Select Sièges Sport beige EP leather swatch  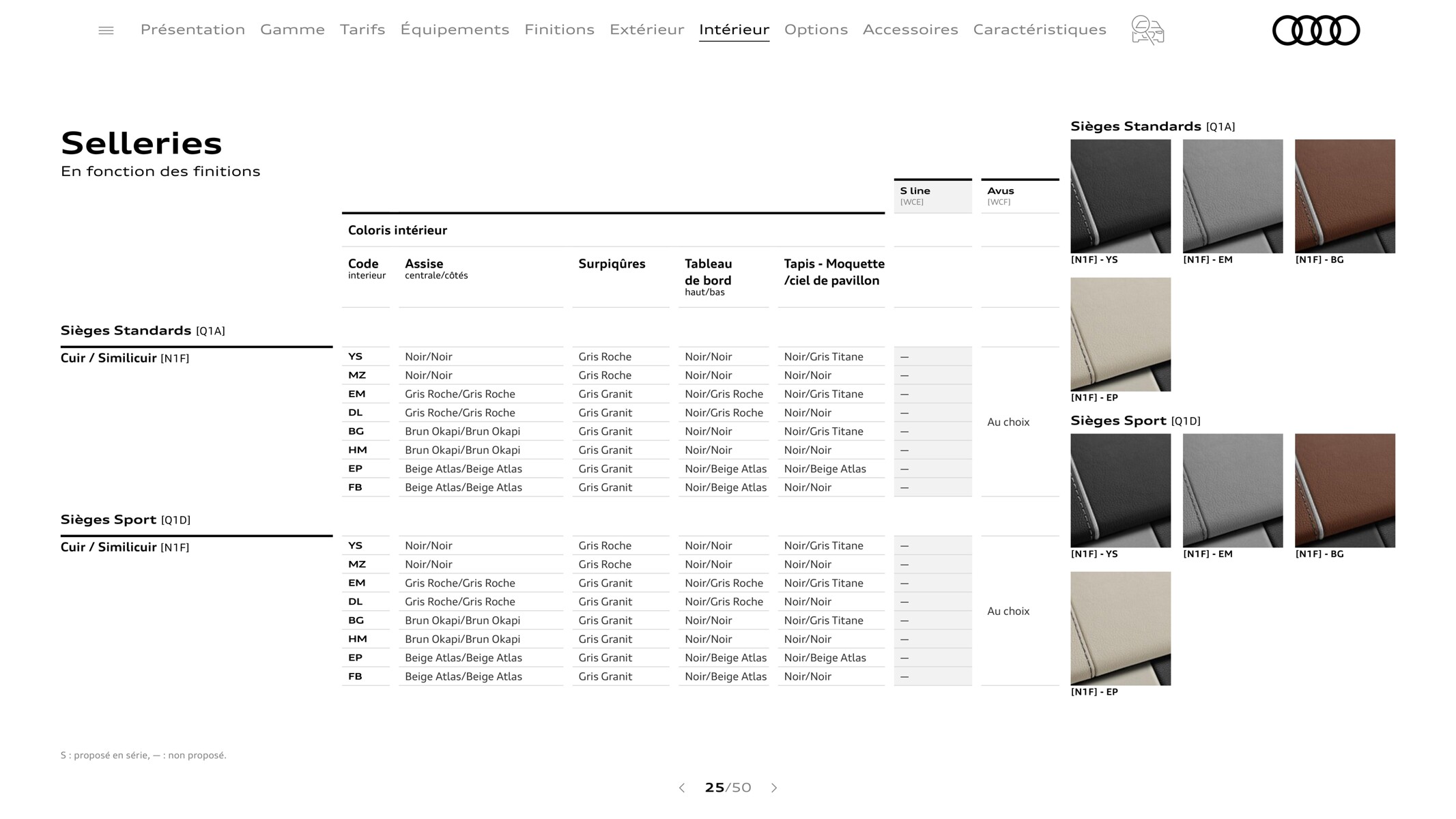[1120, 629]
